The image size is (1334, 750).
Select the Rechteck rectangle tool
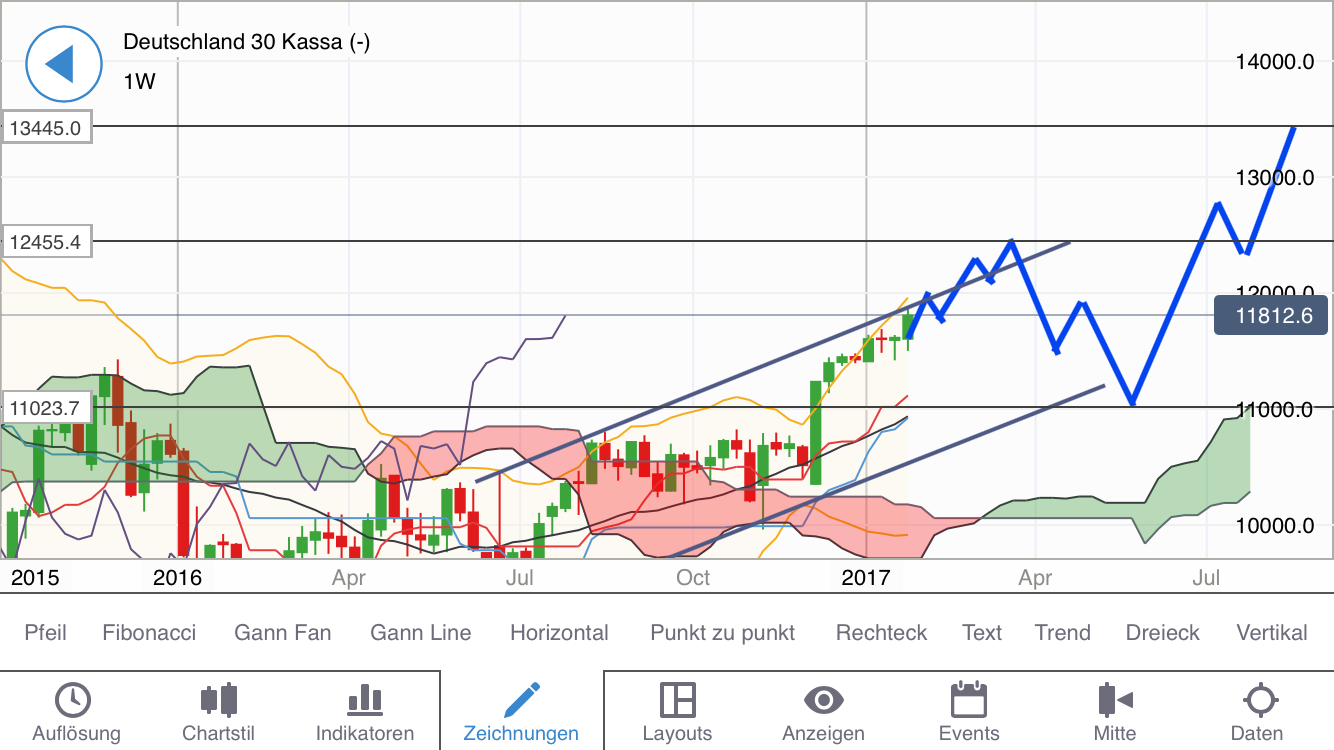(881, 632)
